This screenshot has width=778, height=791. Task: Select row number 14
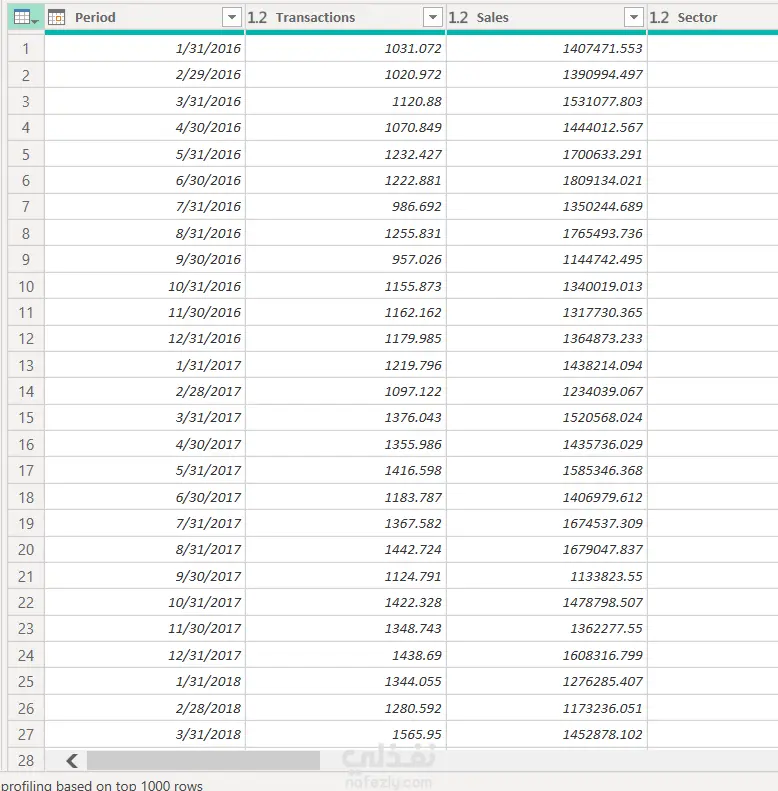pos(26,391)
